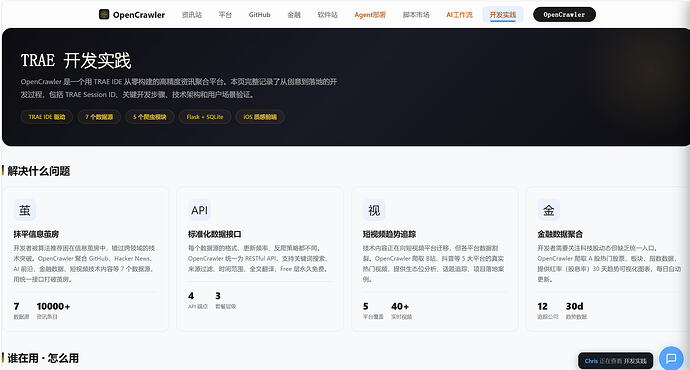The width and height of the screenshot is (690, 370).
Task: Click the 金 card icon
Action: click(548, 210)
